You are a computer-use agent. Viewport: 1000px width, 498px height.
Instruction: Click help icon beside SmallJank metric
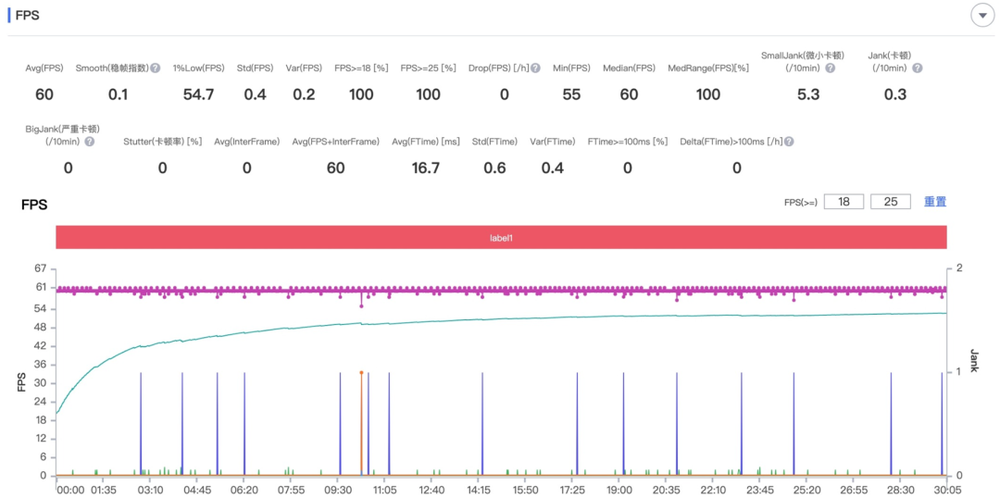point(830,69)
